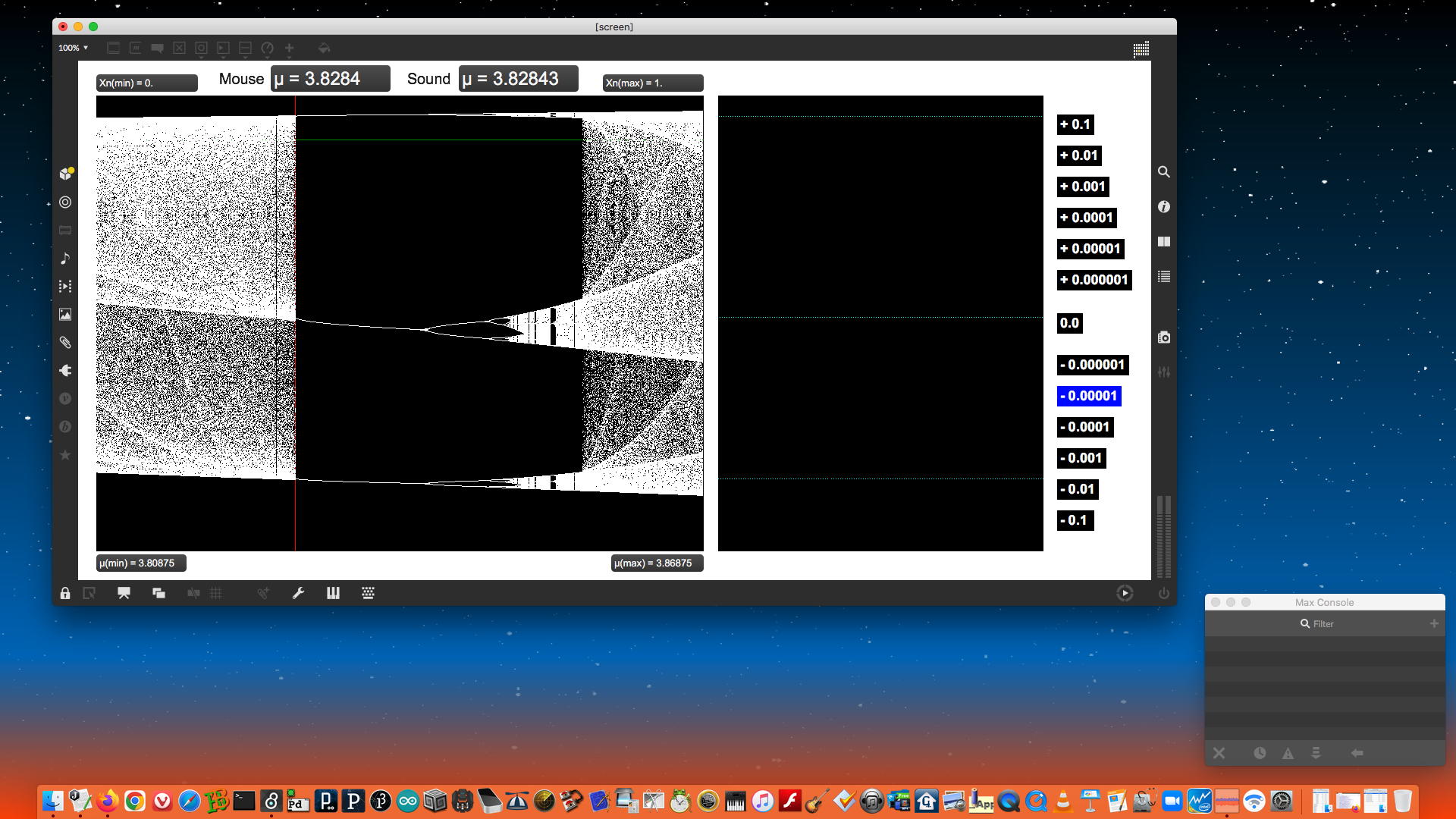Click the wrench debug icon
Viewport: 1456px width, 819px height.
298,593
